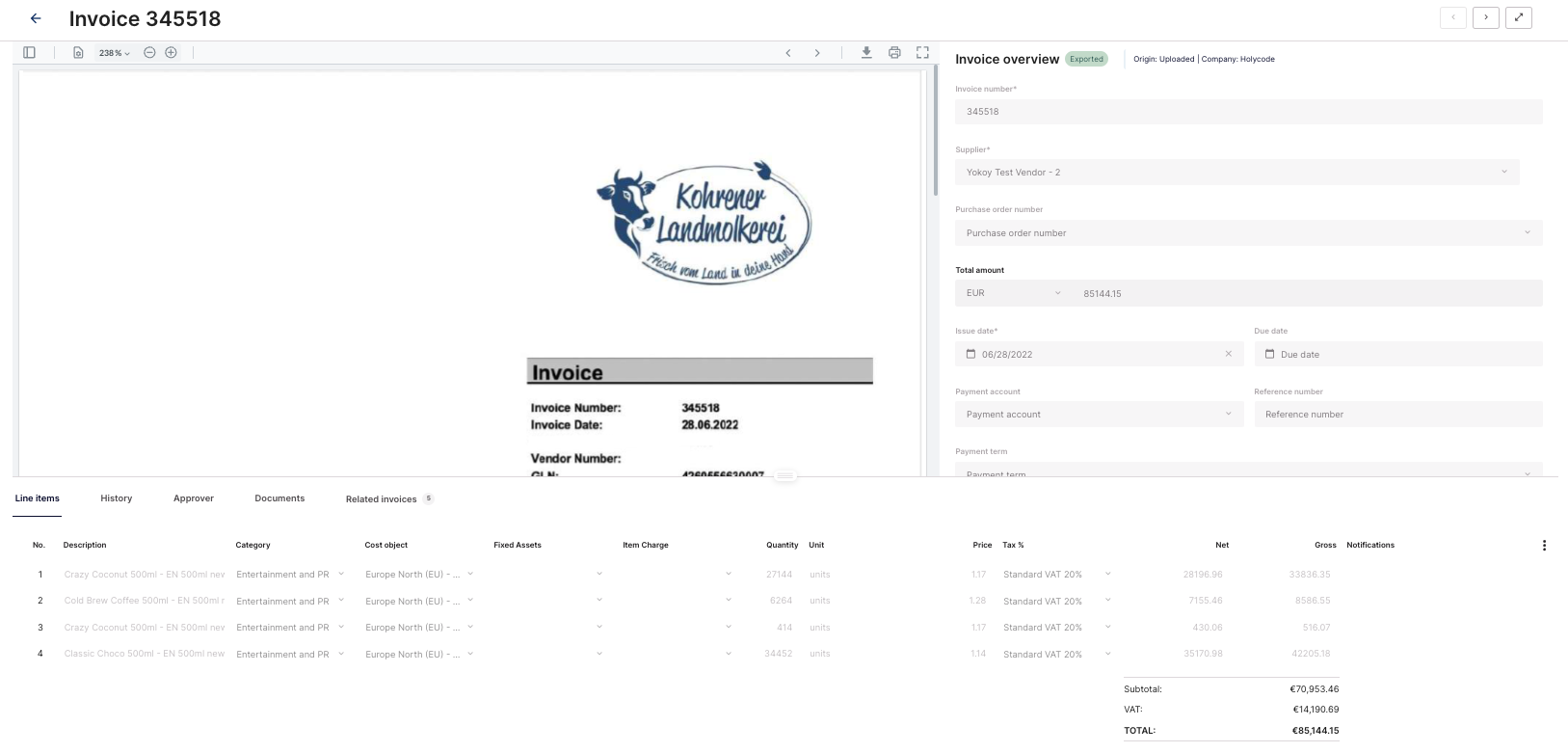Click the Subtotal amount €70,953.46

point(1315,689)
